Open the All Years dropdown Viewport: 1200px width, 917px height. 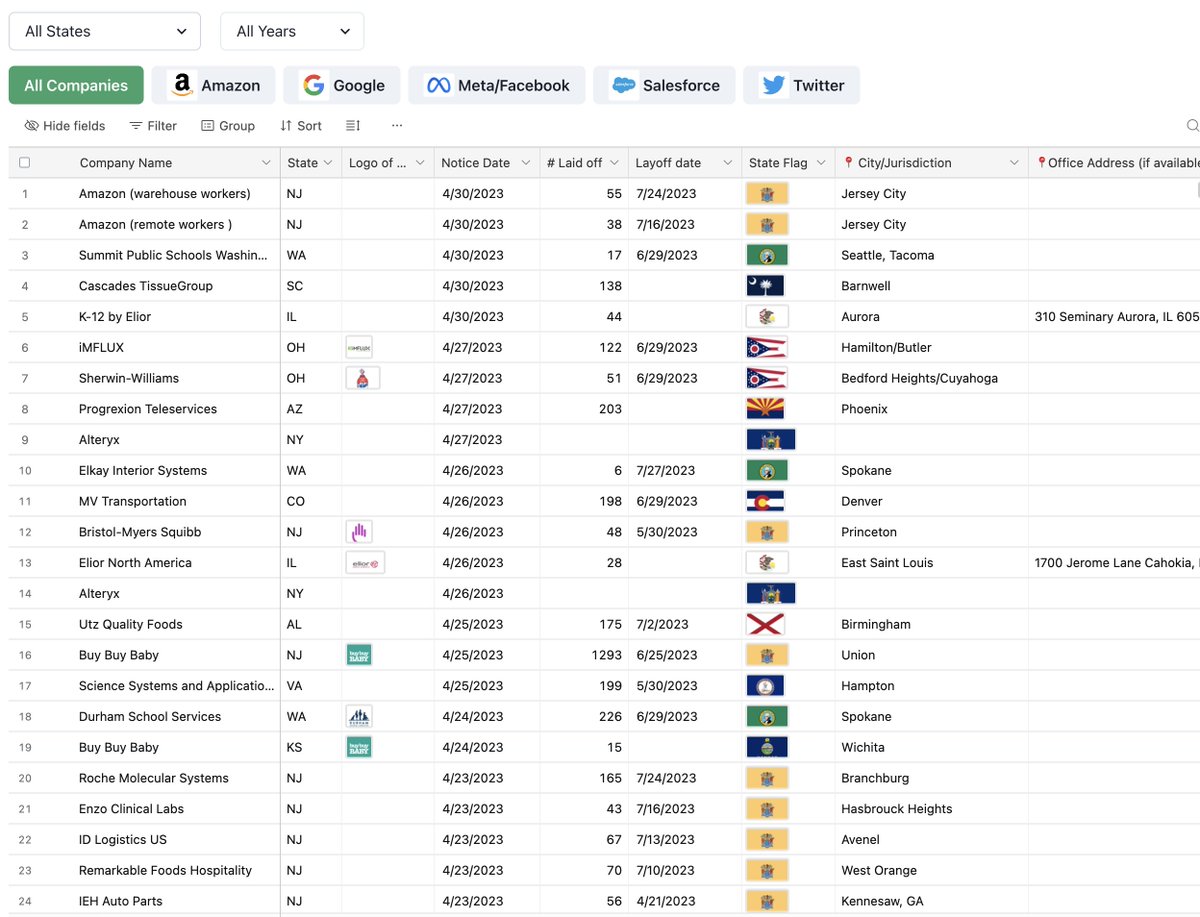pos(292,31)
